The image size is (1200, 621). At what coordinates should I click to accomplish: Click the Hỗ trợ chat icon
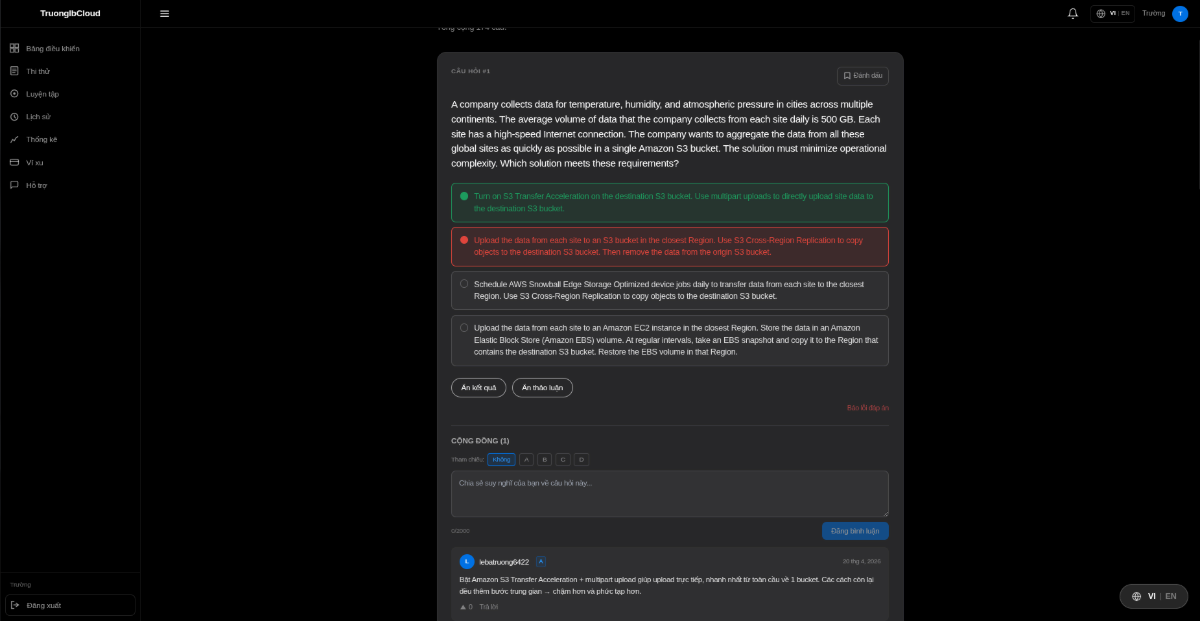coord(14,185)
